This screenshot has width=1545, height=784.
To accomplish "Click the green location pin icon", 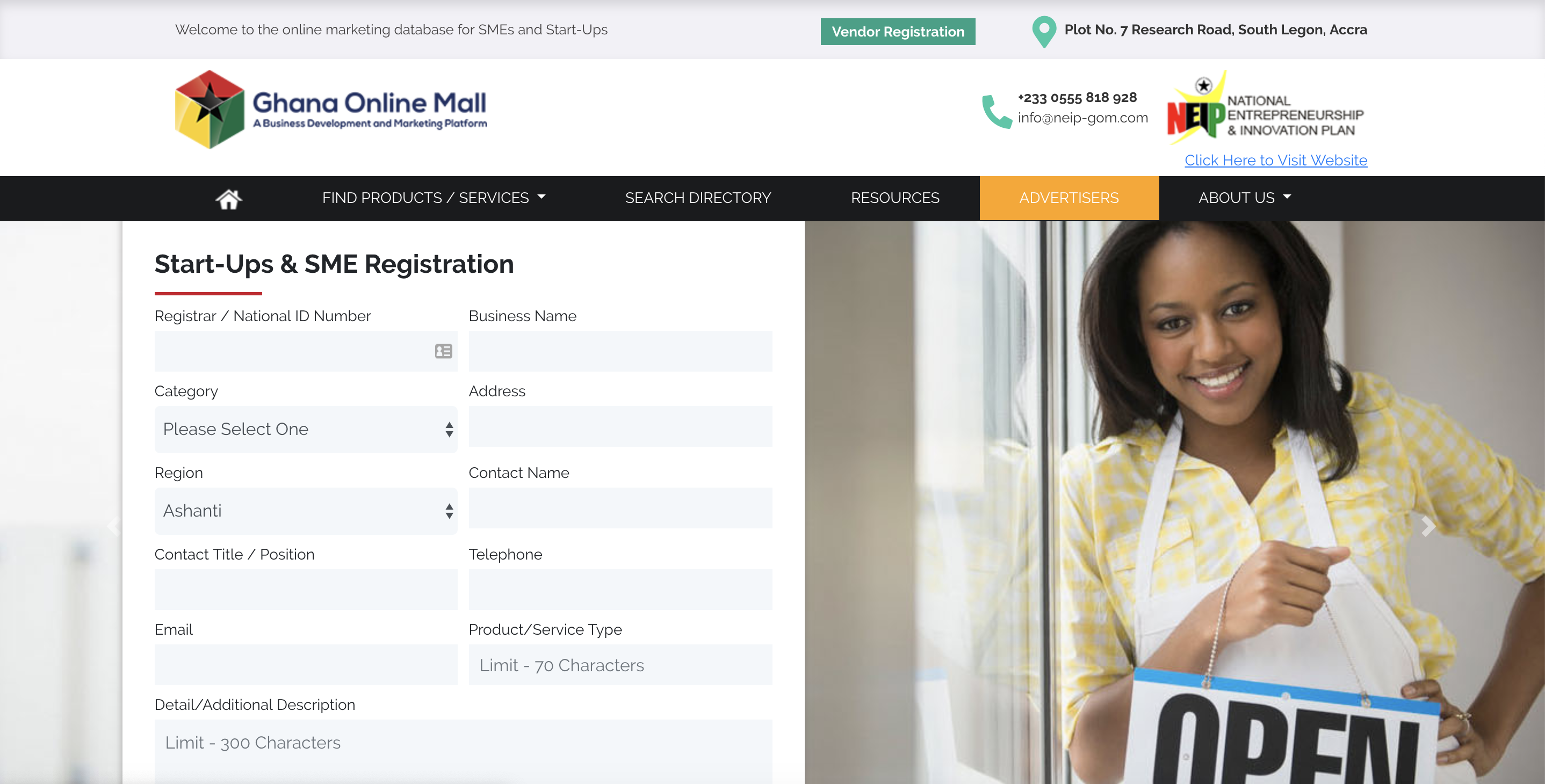I will [1044, 31].
